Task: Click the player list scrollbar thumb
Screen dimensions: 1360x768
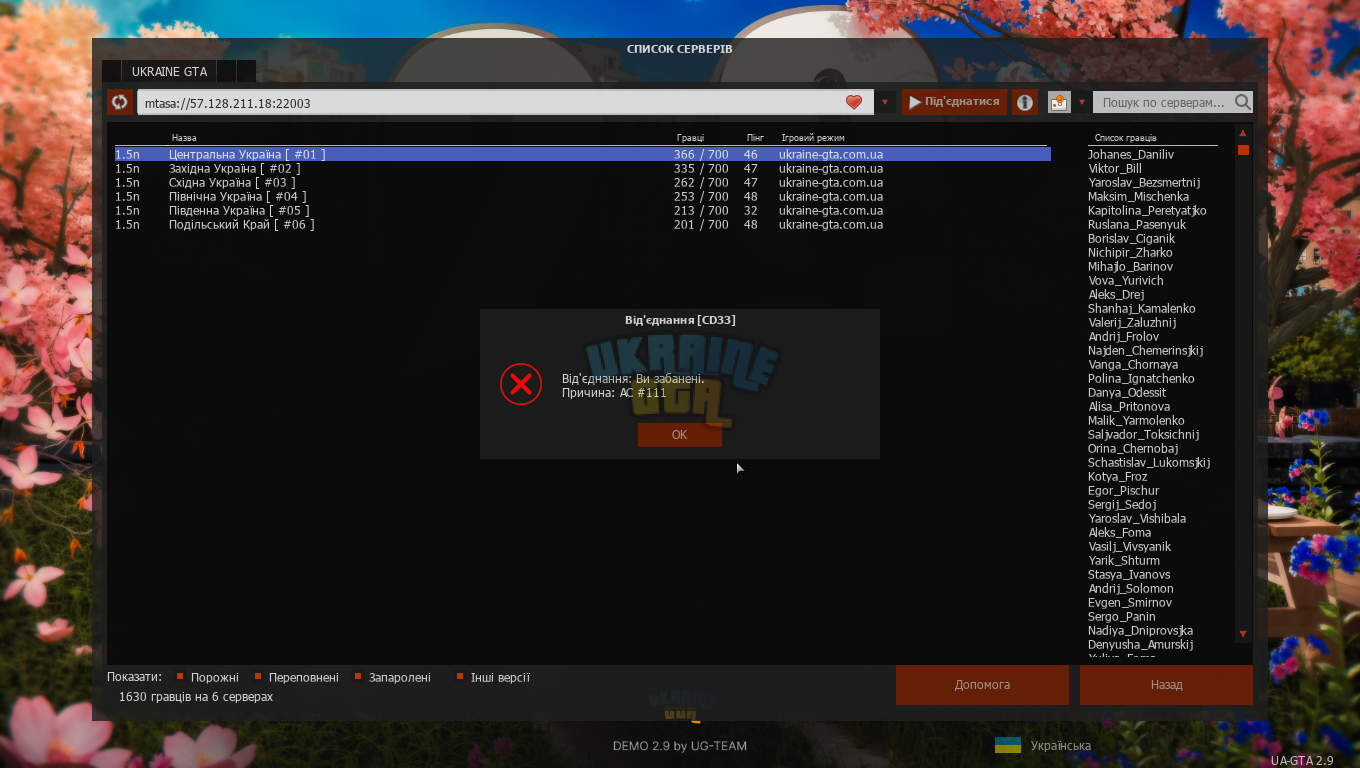Action: pos(1243,150)
